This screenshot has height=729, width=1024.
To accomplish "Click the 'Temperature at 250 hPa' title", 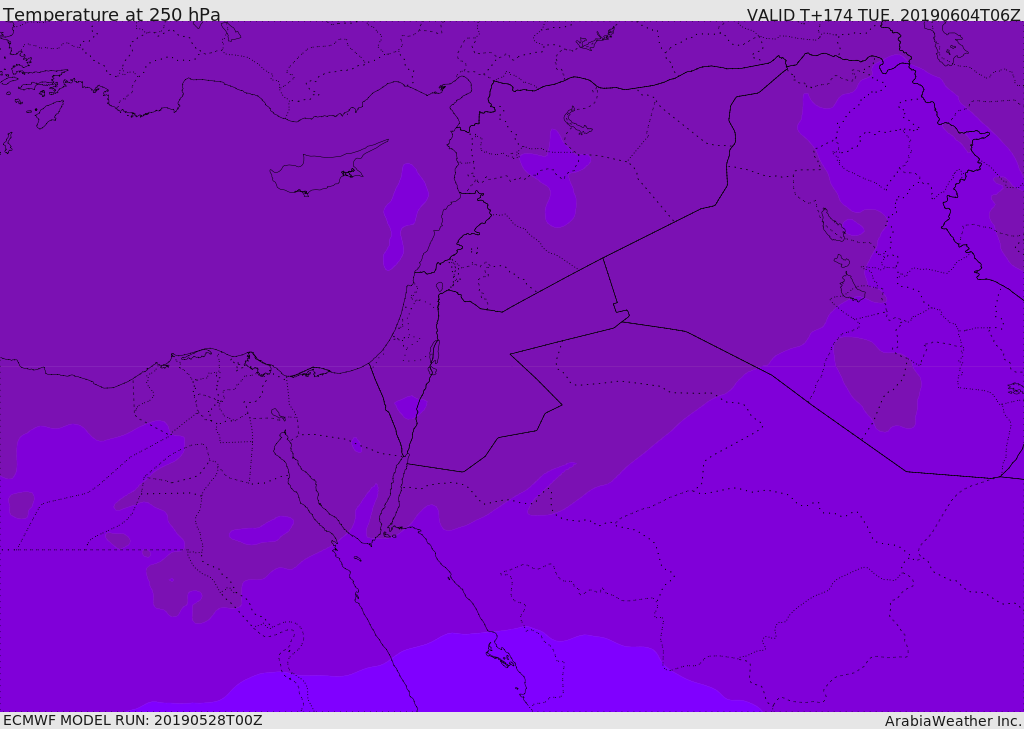I will pos(112,14).
